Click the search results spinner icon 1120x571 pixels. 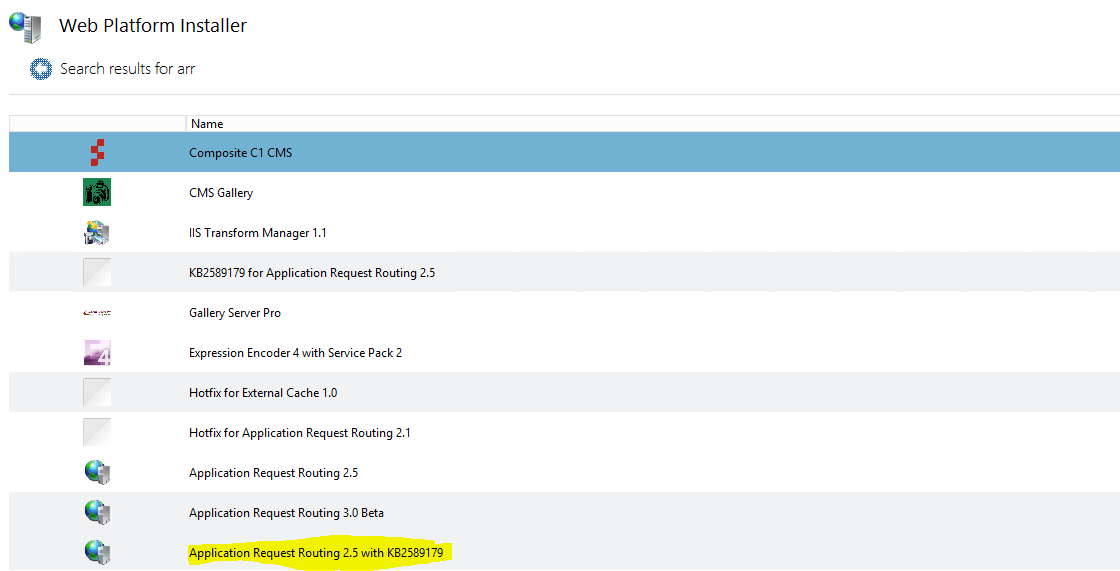41,69
